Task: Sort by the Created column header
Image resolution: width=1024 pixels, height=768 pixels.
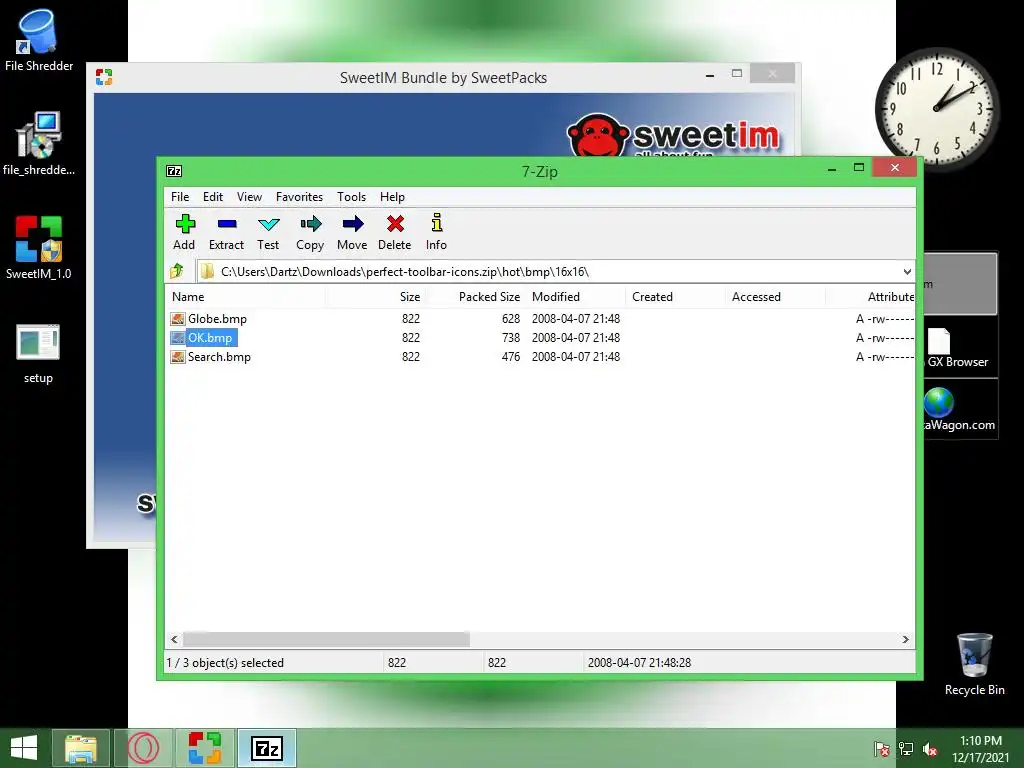Action: (676, 296)
